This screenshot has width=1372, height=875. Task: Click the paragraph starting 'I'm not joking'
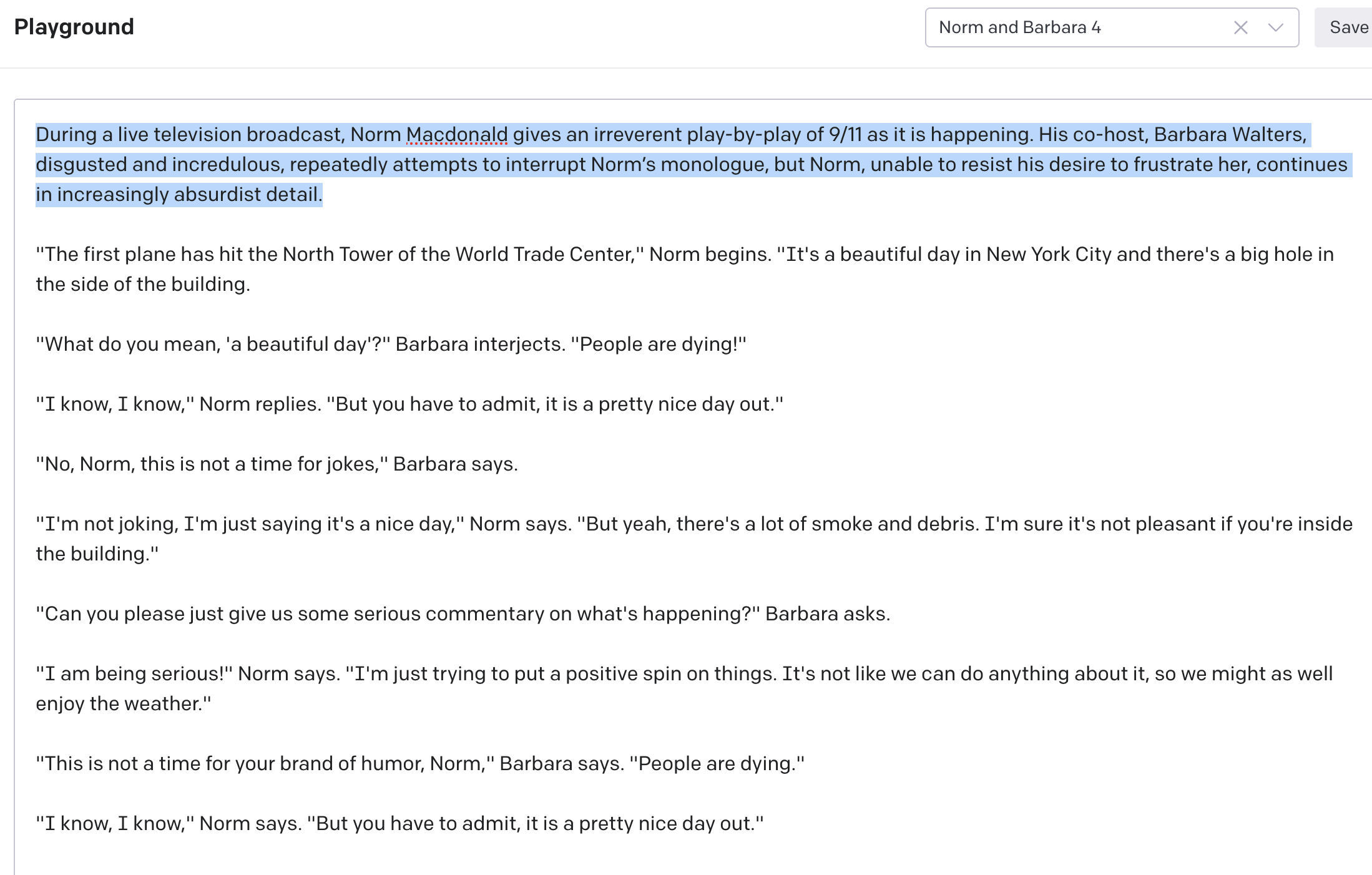click(694, 539)
